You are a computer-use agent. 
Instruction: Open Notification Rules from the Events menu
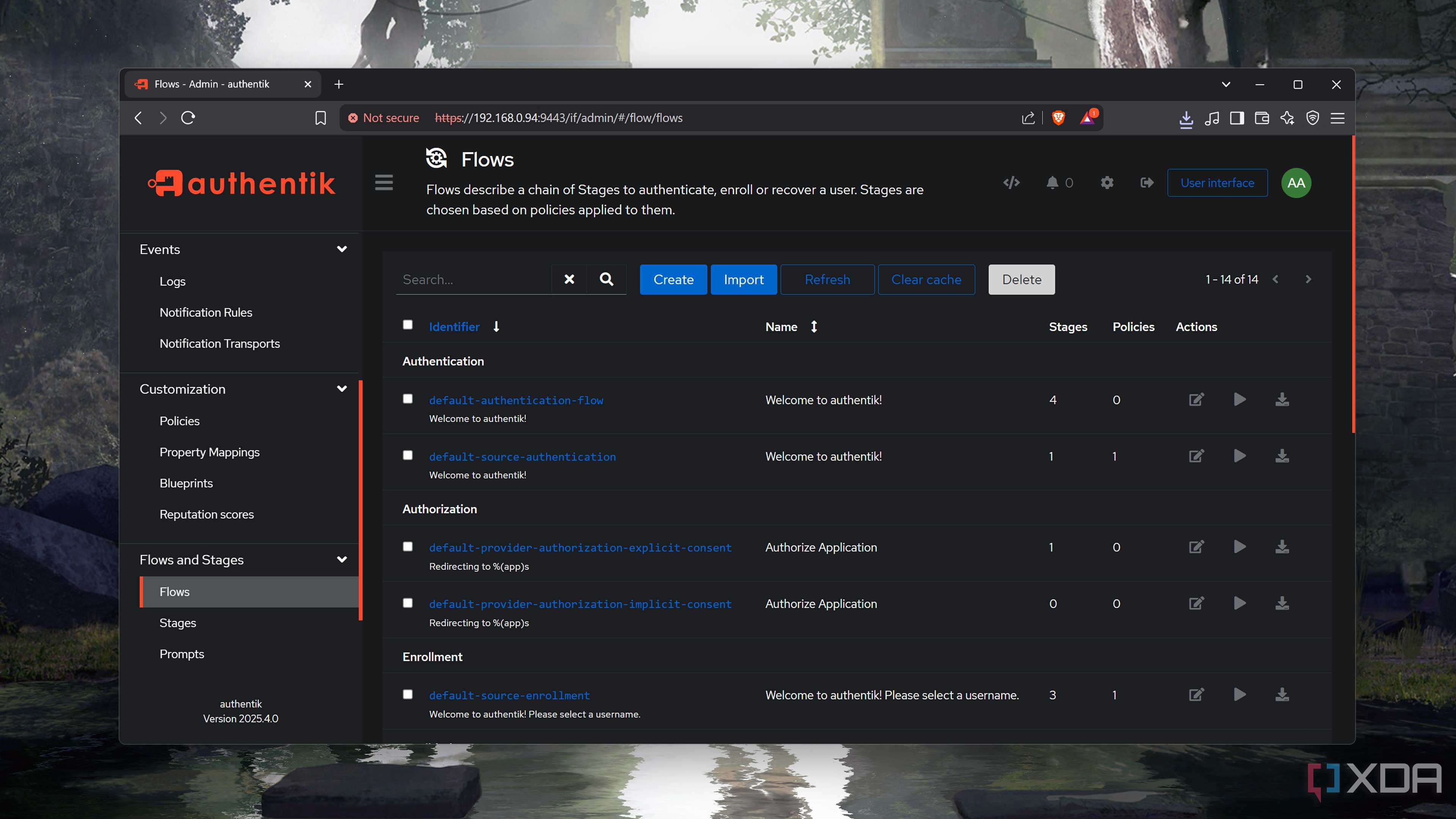[206, 312]
